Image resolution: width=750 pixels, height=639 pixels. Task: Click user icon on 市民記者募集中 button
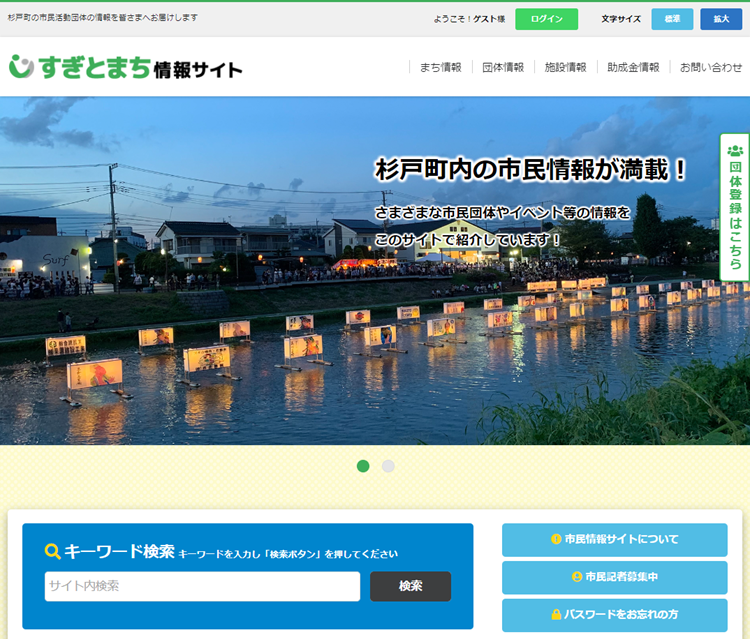pos(576,577)
